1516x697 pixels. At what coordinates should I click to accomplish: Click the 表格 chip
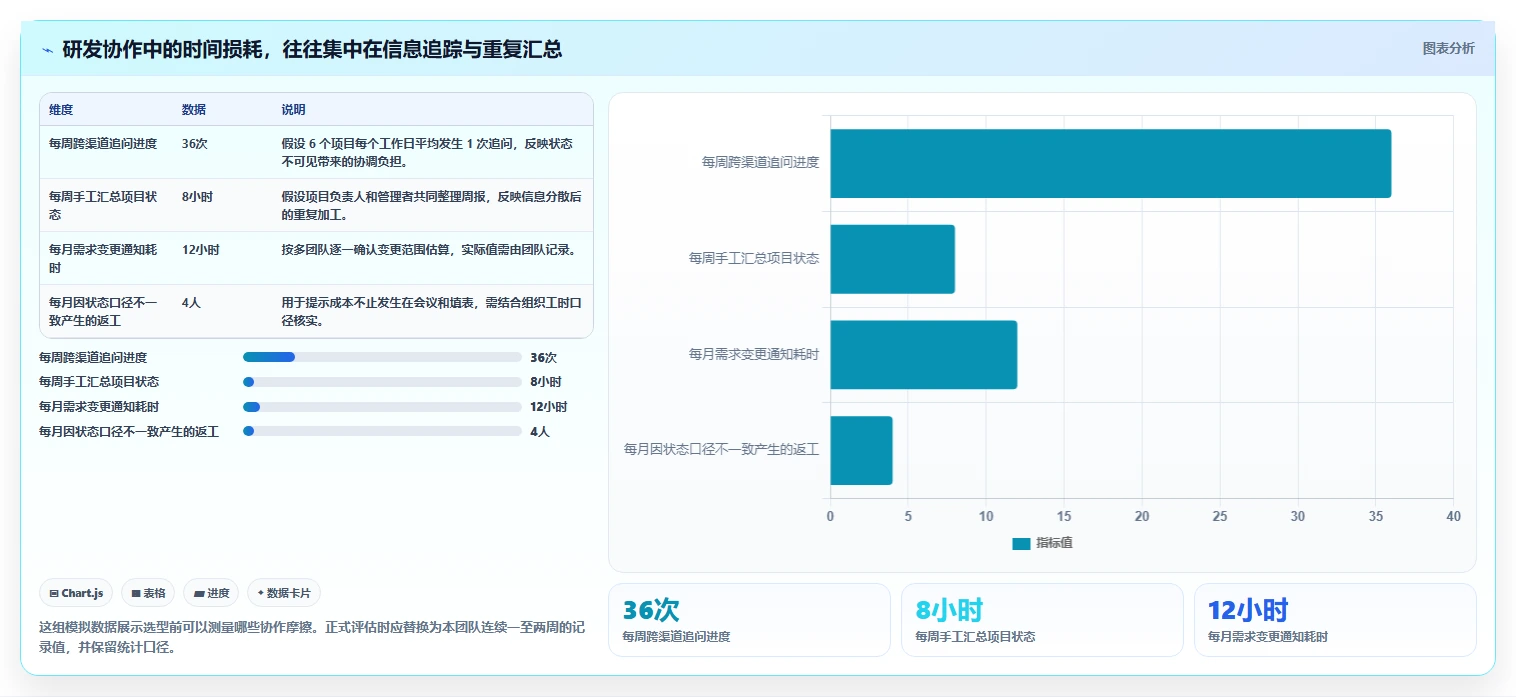tap(148, 593)
